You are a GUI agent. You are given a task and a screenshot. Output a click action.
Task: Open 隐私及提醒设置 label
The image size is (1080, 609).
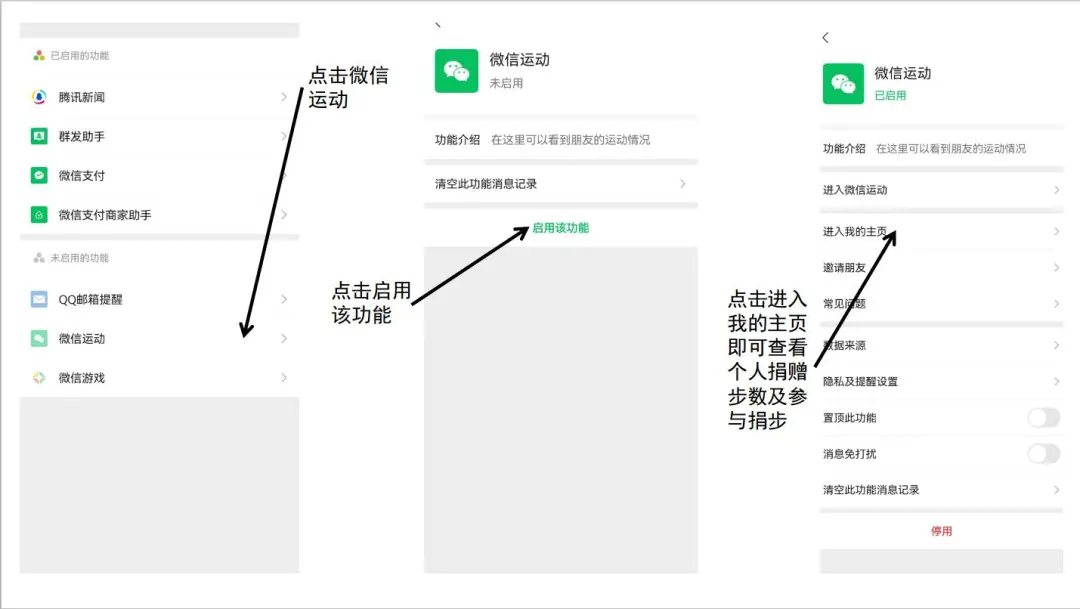860,381
